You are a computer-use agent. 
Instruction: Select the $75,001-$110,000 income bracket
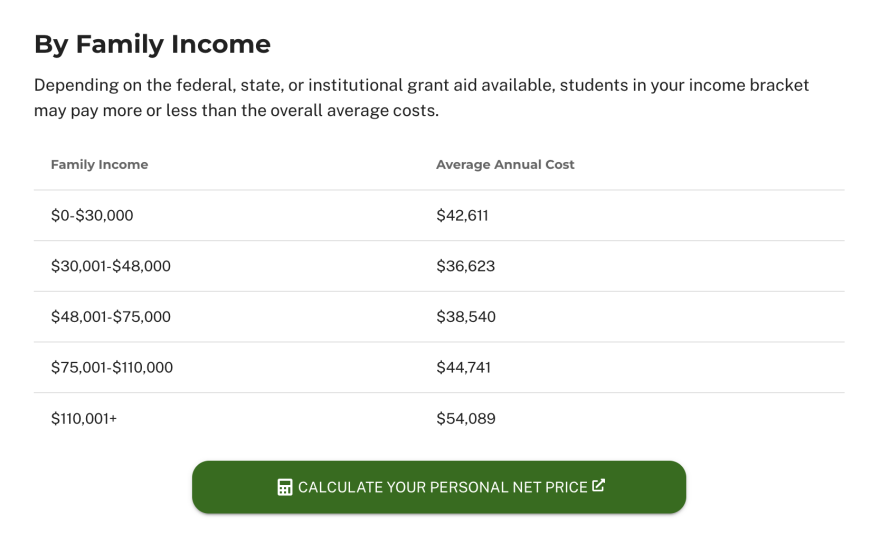pyautogui.click(x=112, y=368)
